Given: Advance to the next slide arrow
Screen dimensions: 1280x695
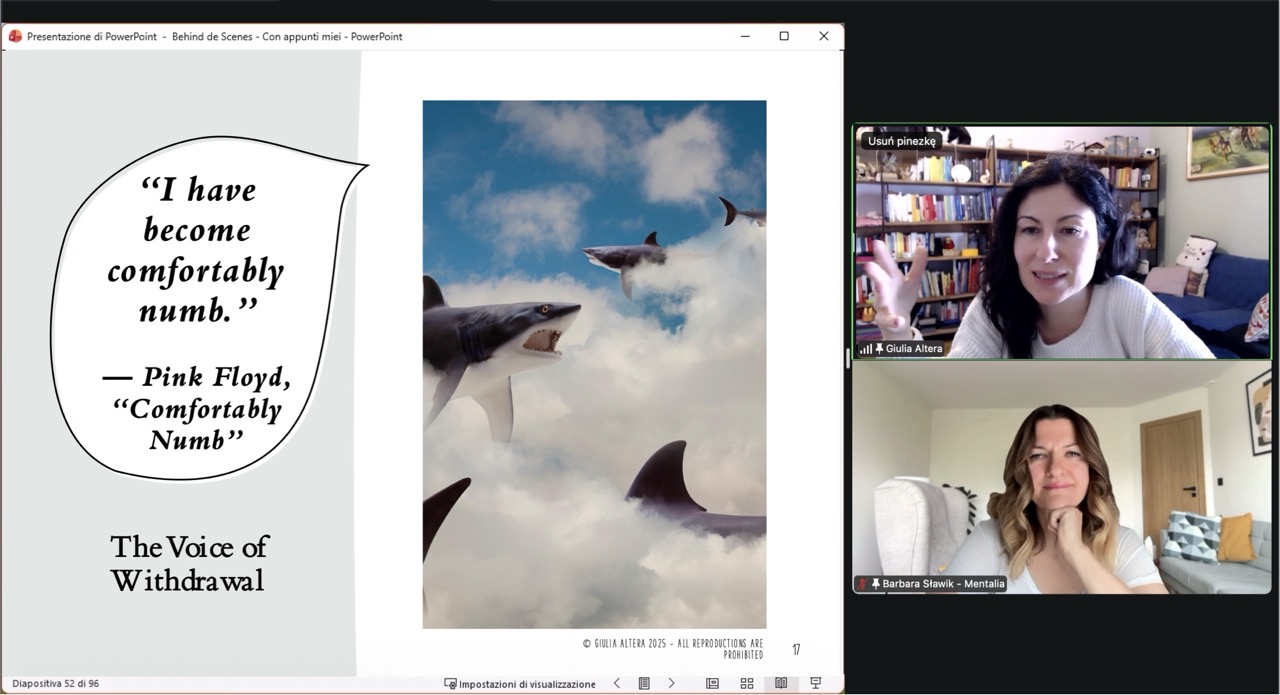Looking at the screenshot, I should pyautogui.click(x=671, y=683).
